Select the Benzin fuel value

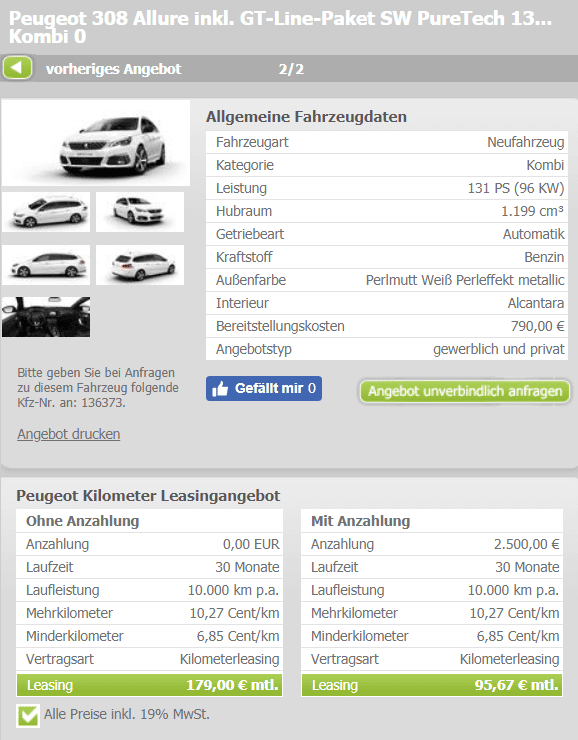pos(544,257)
